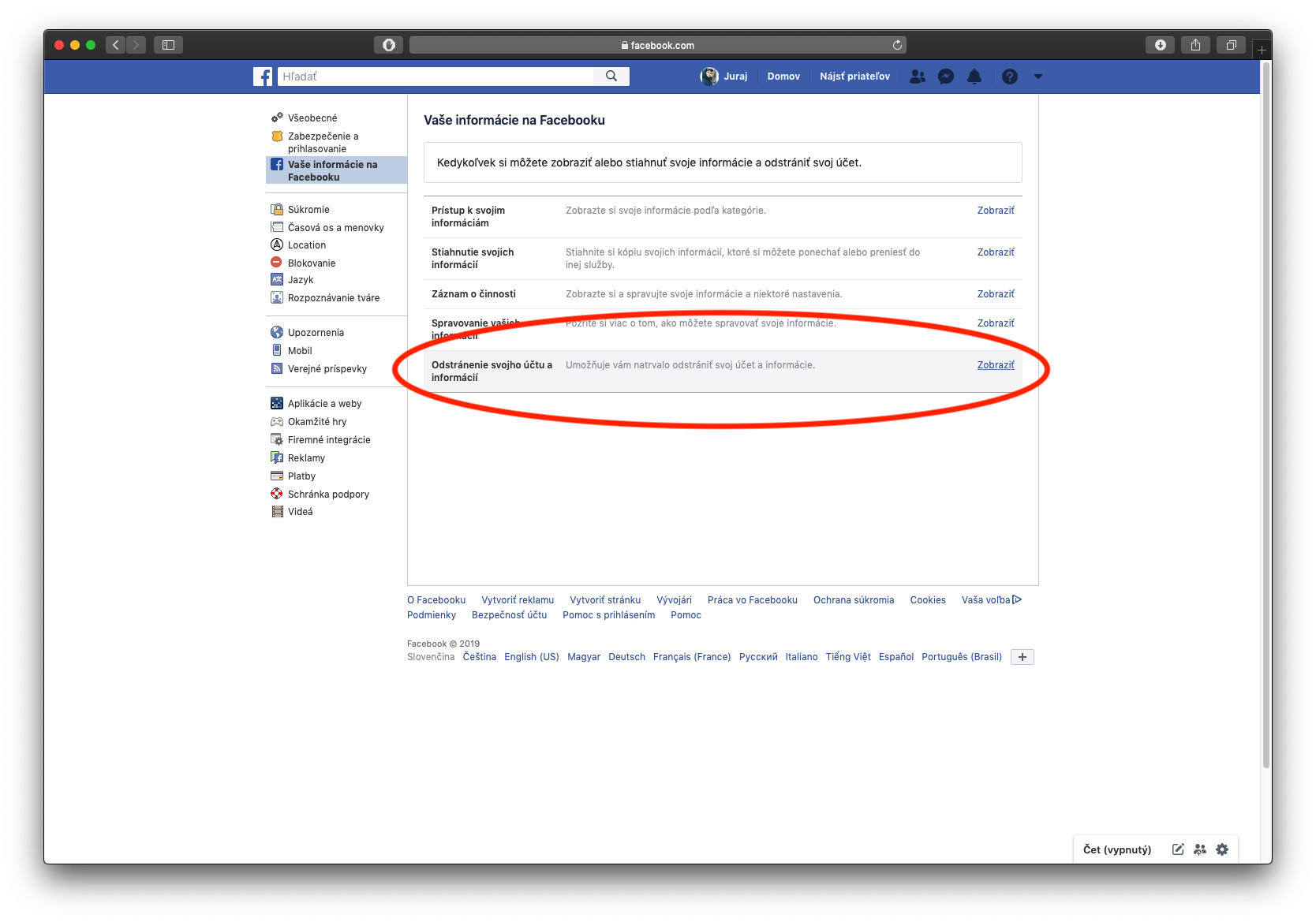This screenshot has height=922, width=1316.
Task: Toggle Safari sidebar button
Action: [x=168, y=45]
